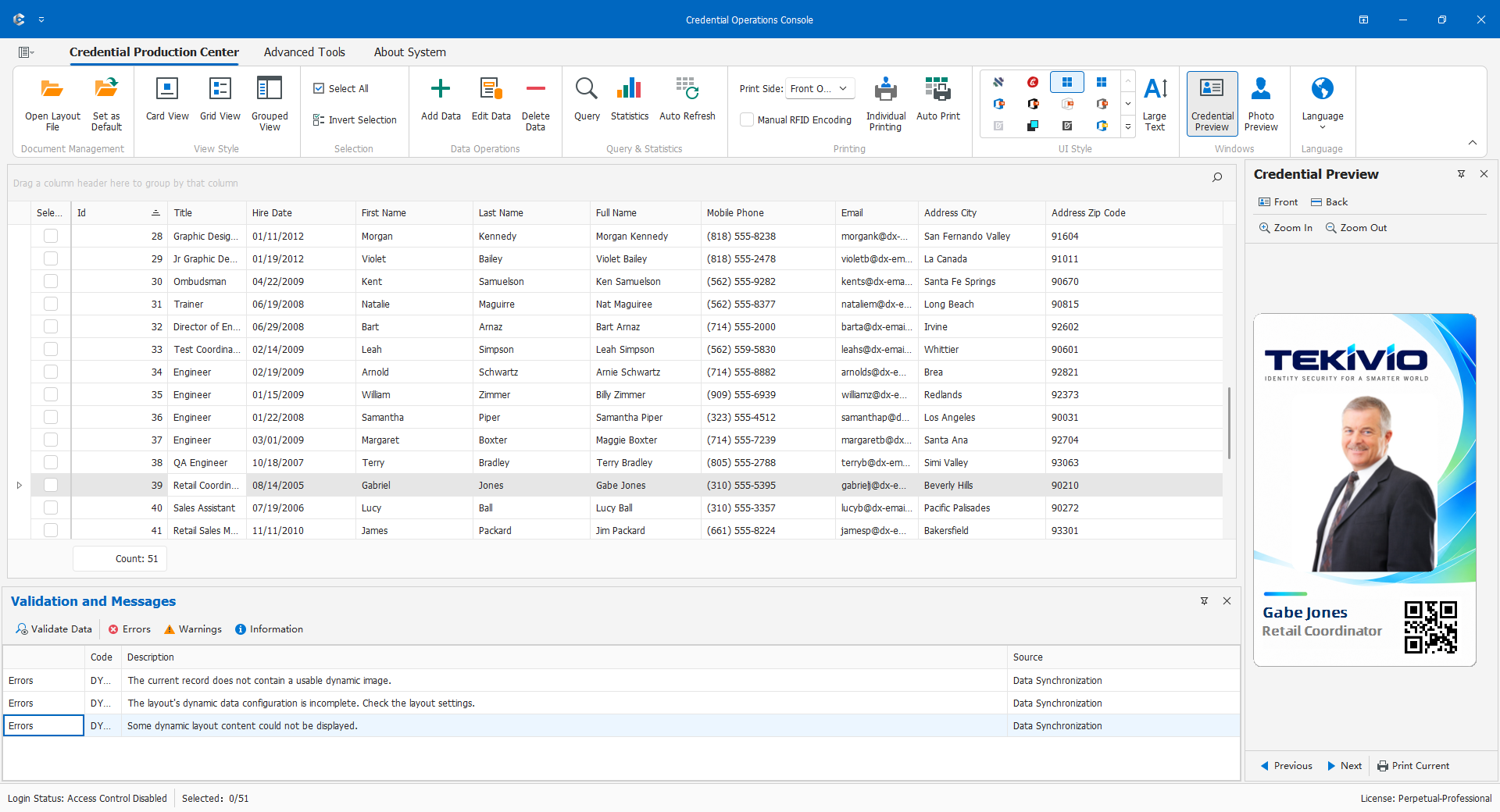
Task: Open the Edit Data tool
Action: tap(491, 100)
